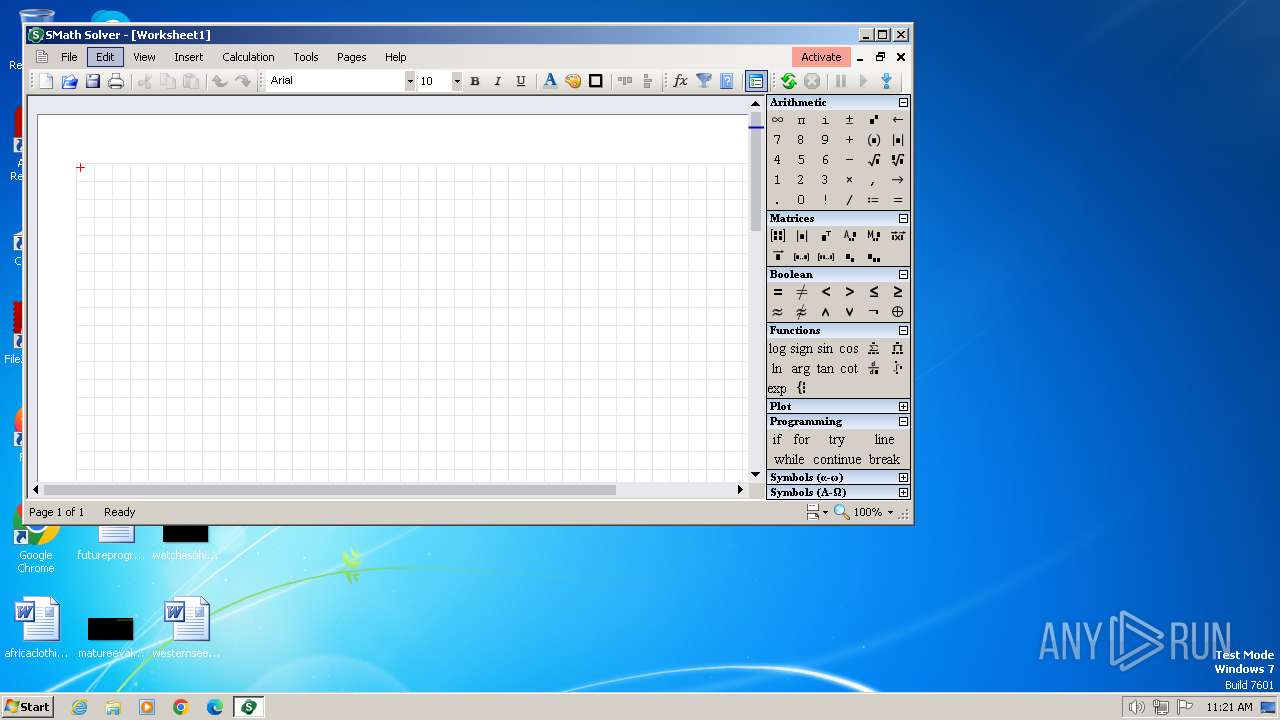This screenshot has height=720, width=1280.
Task: Expand the Symbols (A-Ω) panel
Action: coord(903,492)
